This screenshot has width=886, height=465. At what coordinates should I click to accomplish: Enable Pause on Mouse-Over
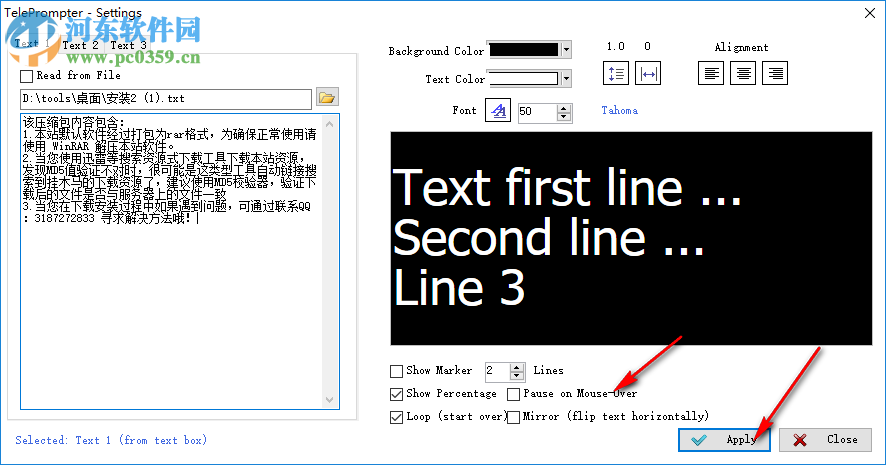(514, 394)
